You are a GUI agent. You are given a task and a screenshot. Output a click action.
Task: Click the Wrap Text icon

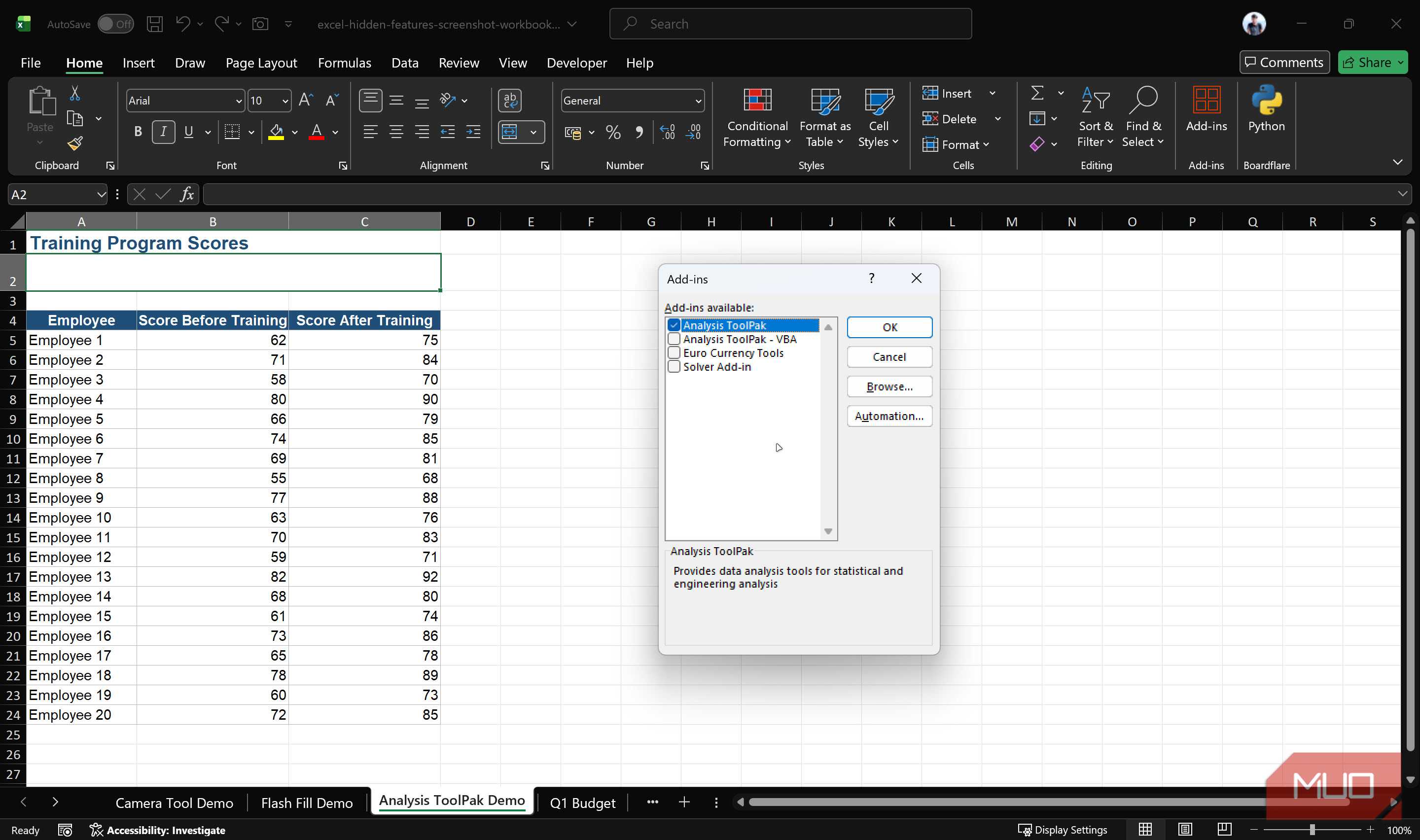click(x=509, y=100)
